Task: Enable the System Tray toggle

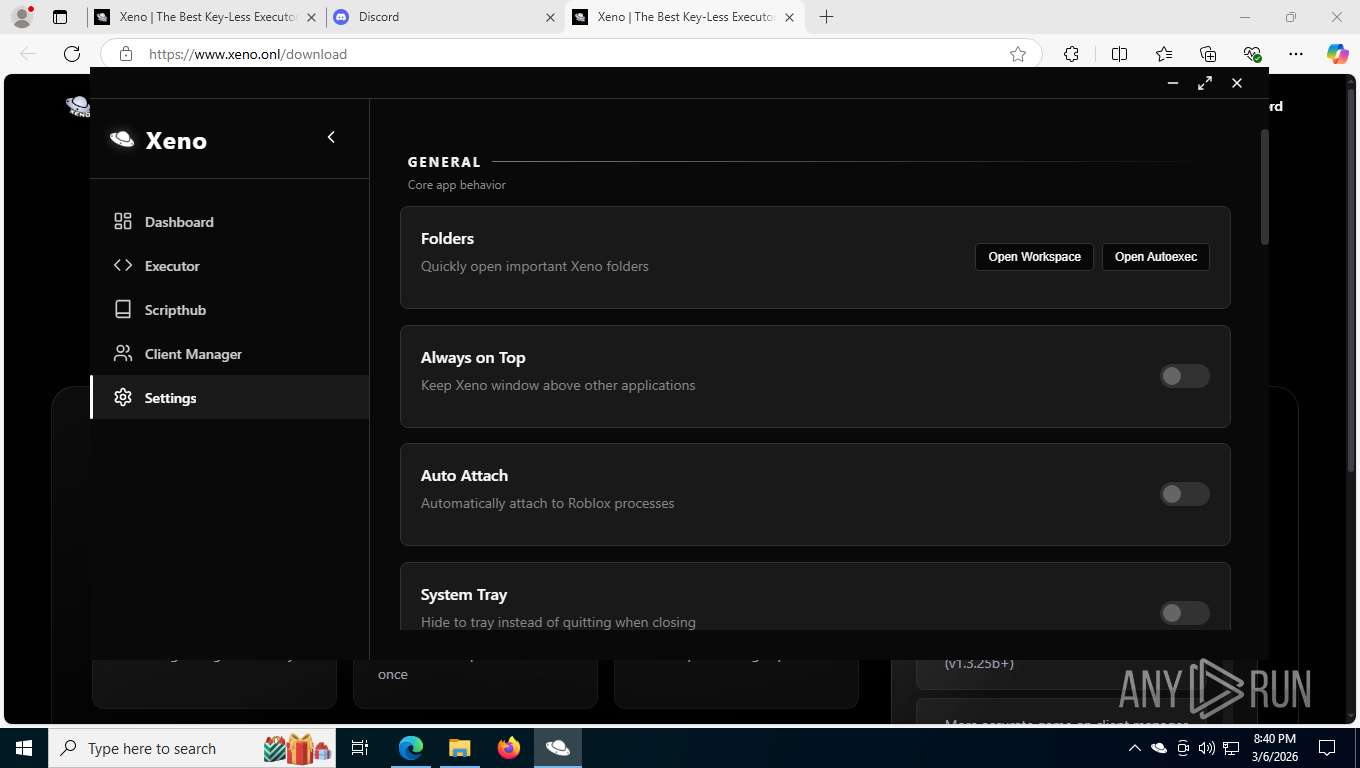Action: click(1185, 613)
